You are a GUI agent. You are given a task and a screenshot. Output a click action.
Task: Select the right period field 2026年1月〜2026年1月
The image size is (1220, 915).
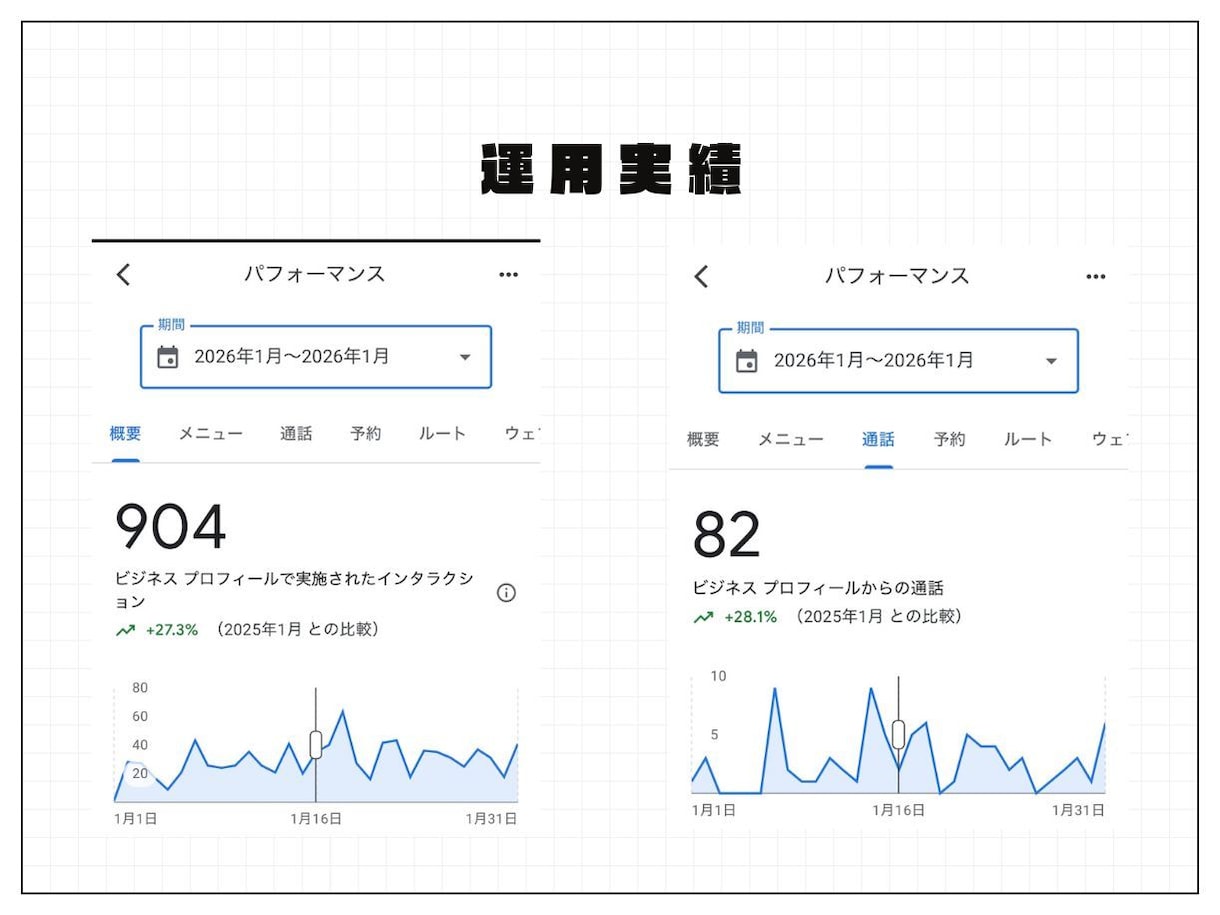(x=898, y=360)
